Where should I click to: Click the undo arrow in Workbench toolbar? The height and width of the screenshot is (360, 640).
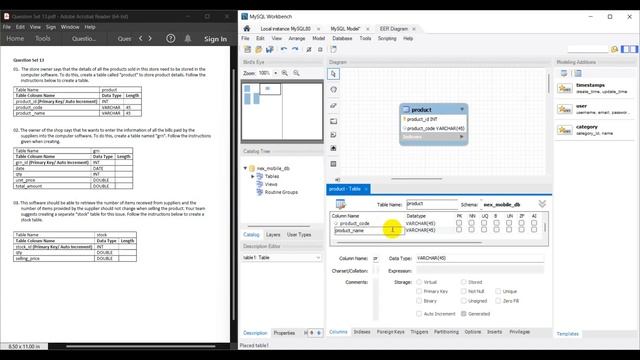[284, 49]
